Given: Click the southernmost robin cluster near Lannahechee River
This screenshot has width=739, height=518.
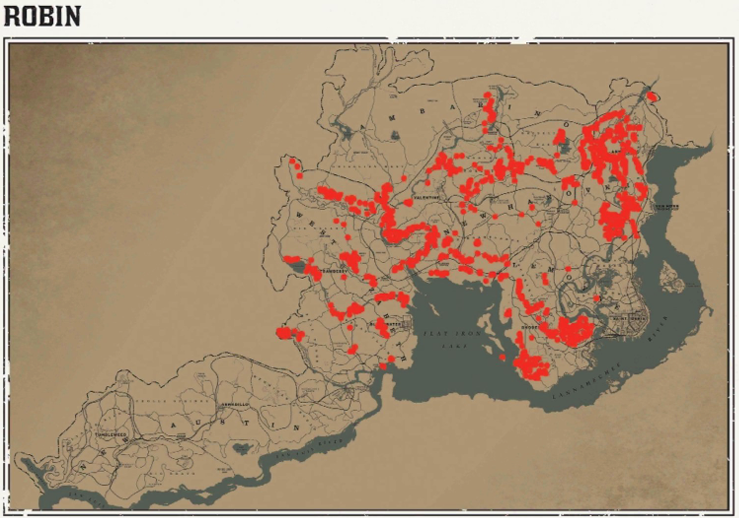Looking at the screenshot, I should (x=532, y=370).
